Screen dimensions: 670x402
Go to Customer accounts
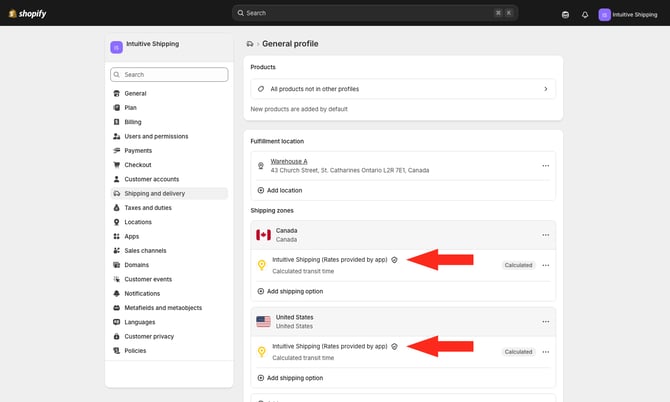[x=152, y=179]
